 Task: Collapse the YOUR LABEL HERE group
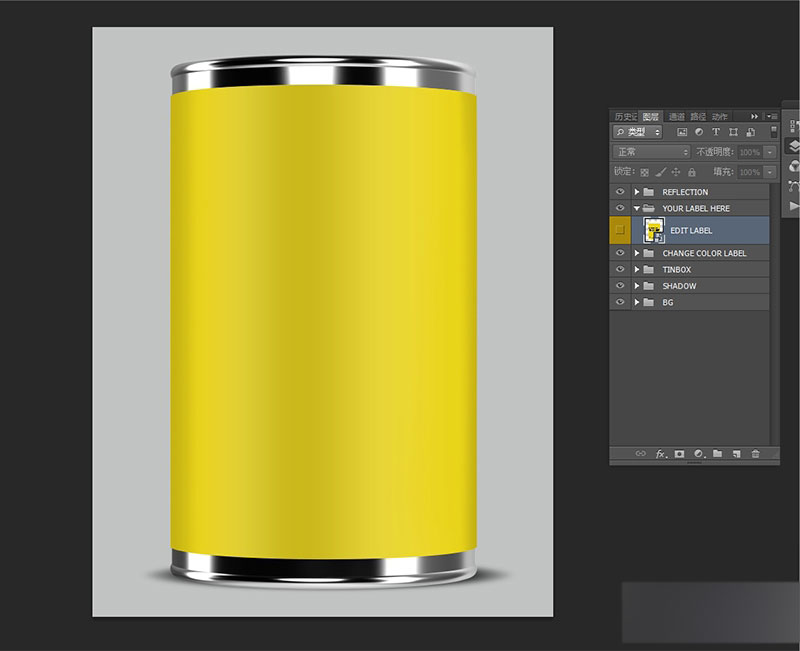pos(637,208)
